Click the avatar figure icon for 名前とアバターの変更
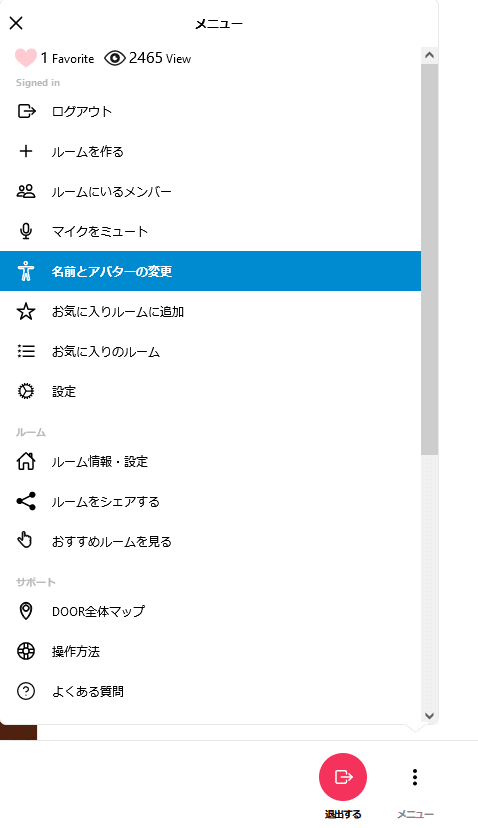The width and height of the screenshot is (478, 828). [x=26, y=271]
